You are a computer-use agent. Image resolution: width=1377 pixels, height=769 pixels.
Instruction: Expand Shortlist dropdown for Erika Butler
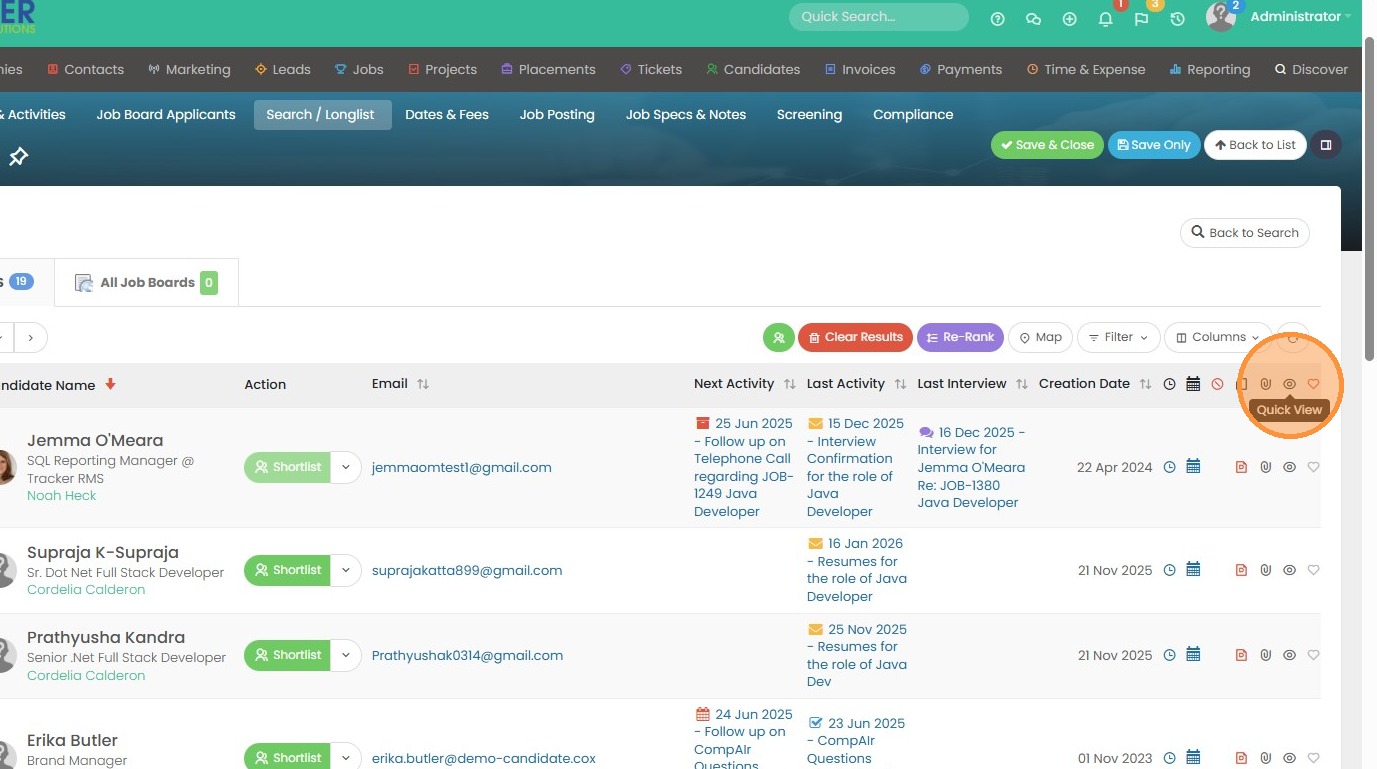pos(346,757)
